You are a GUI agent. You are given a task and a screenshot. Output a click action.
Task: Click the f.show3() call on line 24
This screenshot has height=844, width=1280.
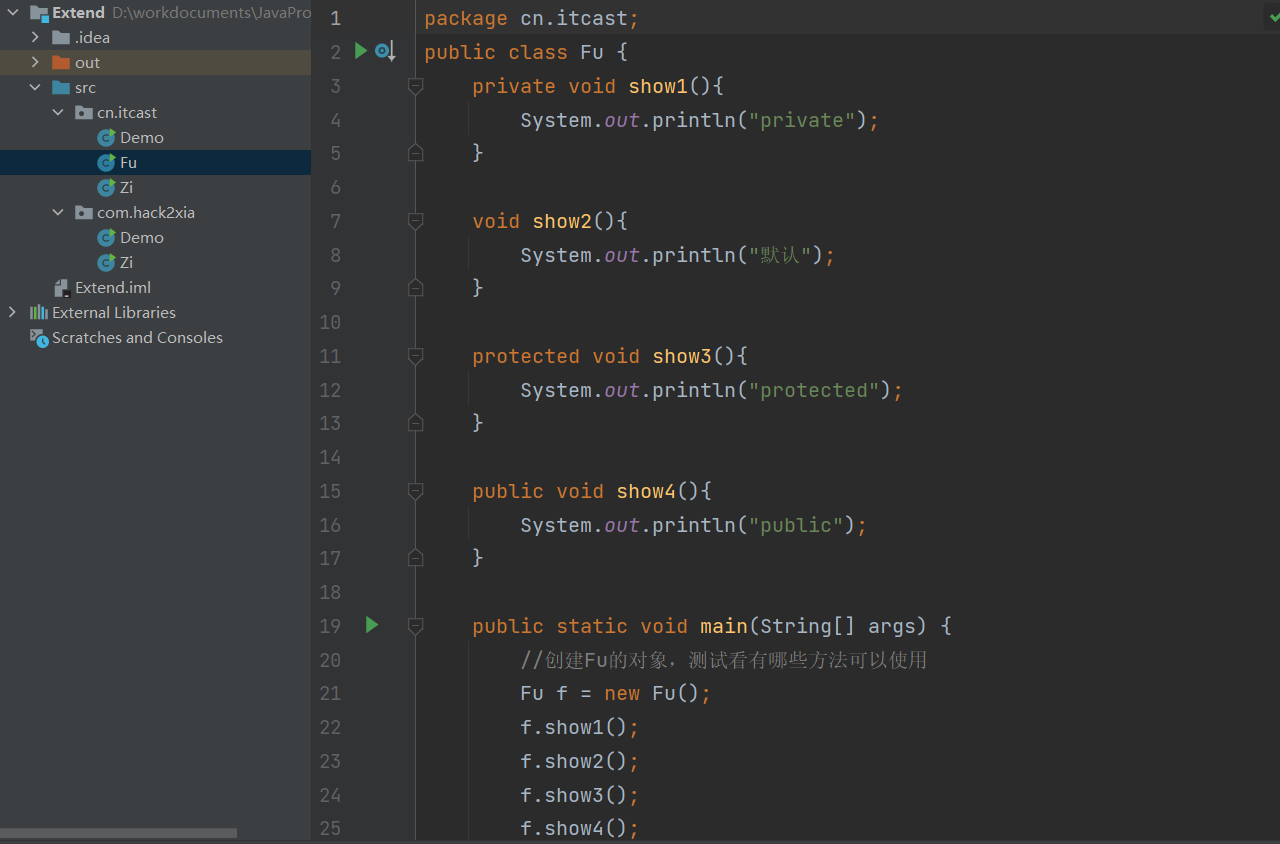coord(580,795)
